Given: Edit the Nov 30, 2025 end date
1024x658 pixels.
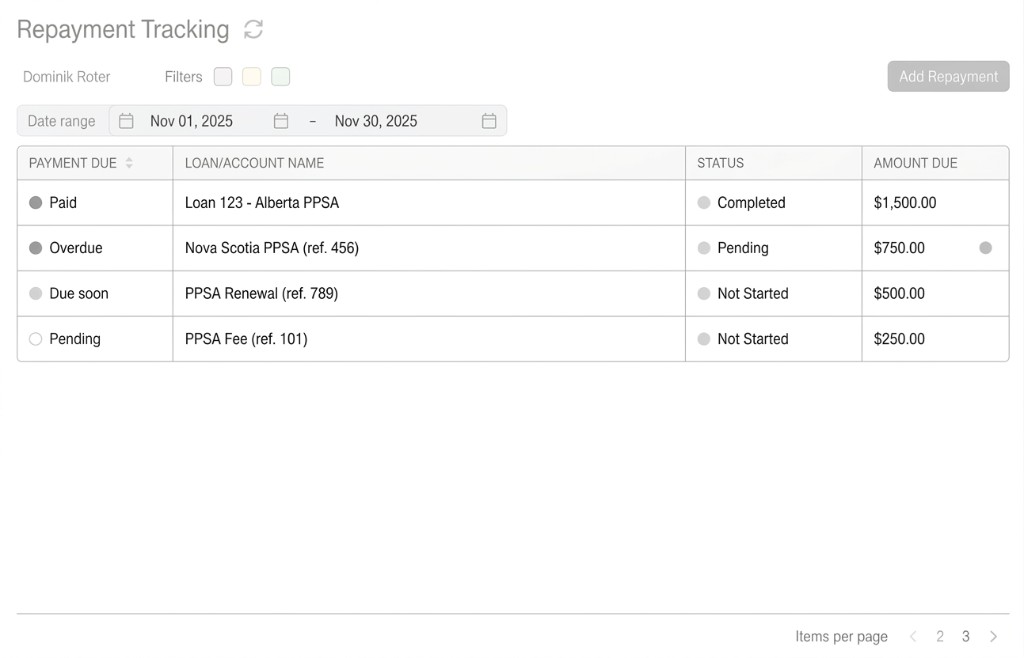Looking at the screenshot, I should (x=376, y=121).
